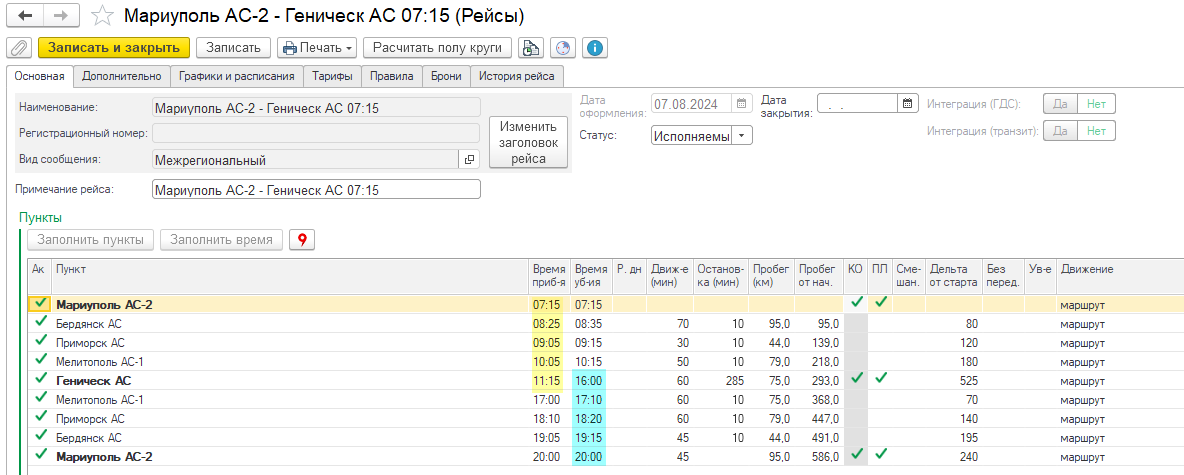Toggle the КО checkmark in the Геническ АС row
The height and width of the screenshot is (475, 1184).
[x=856, y=379]
